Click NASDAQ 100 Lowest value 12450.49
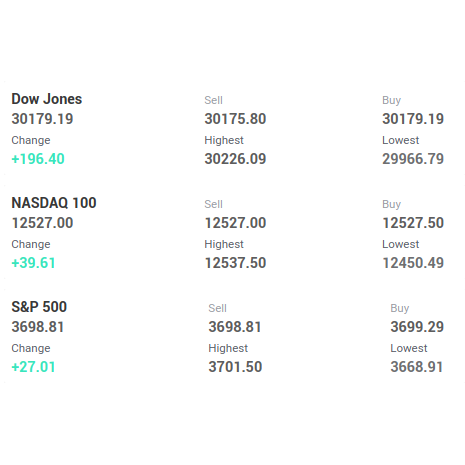 (413, 263)
